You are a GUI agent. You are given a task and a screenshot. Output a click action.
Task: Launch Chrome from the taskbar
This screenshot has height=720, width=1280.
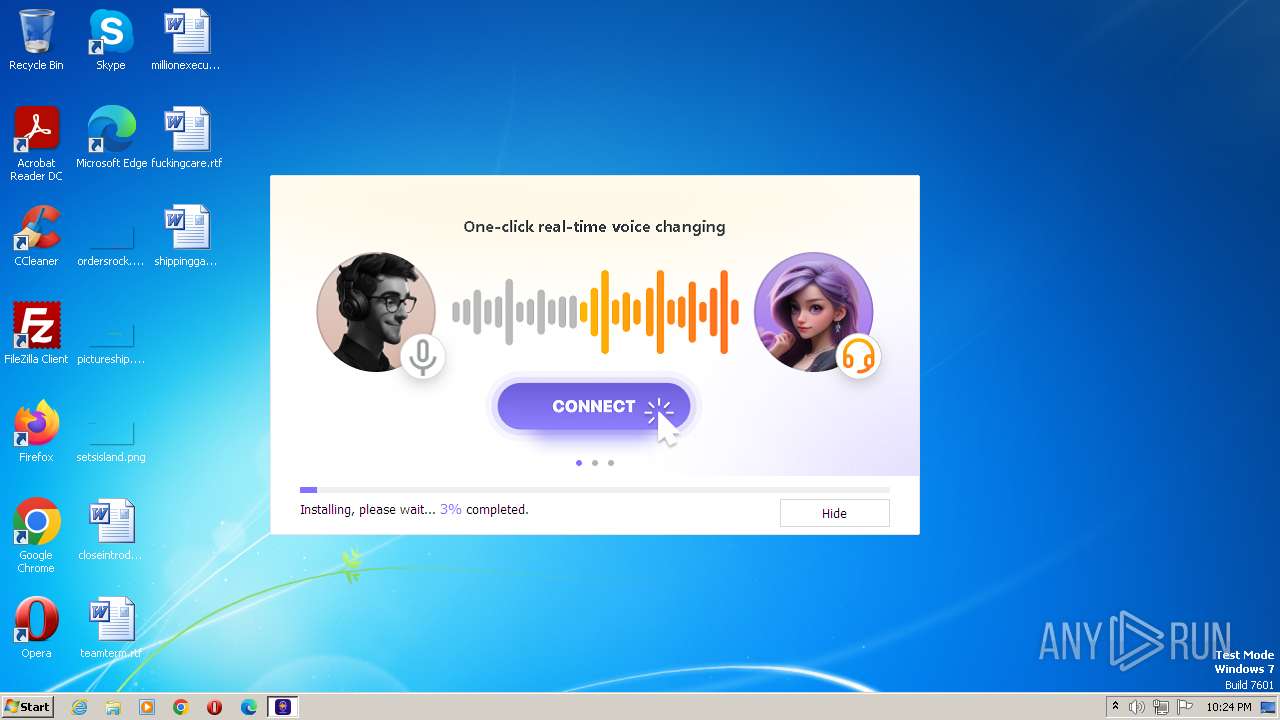181,707
